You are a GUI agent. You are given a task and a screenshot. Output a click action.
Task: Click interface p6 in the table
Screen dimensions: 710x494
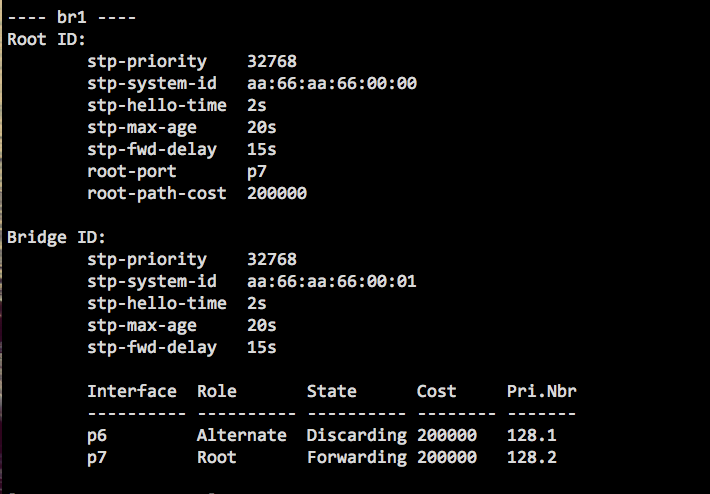97,436
